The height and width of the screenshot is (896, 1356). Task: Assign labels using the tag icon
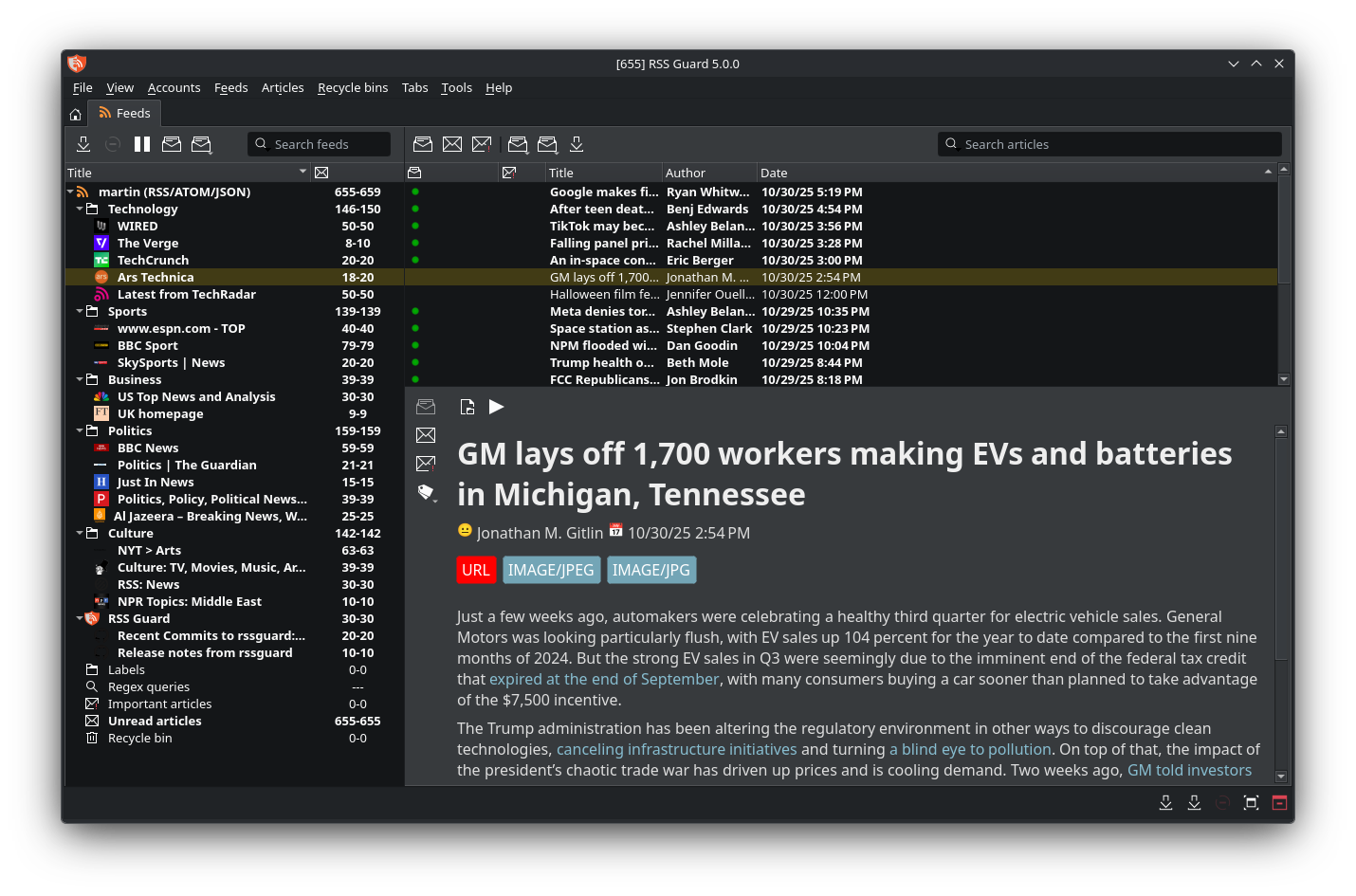coord(426,493)
